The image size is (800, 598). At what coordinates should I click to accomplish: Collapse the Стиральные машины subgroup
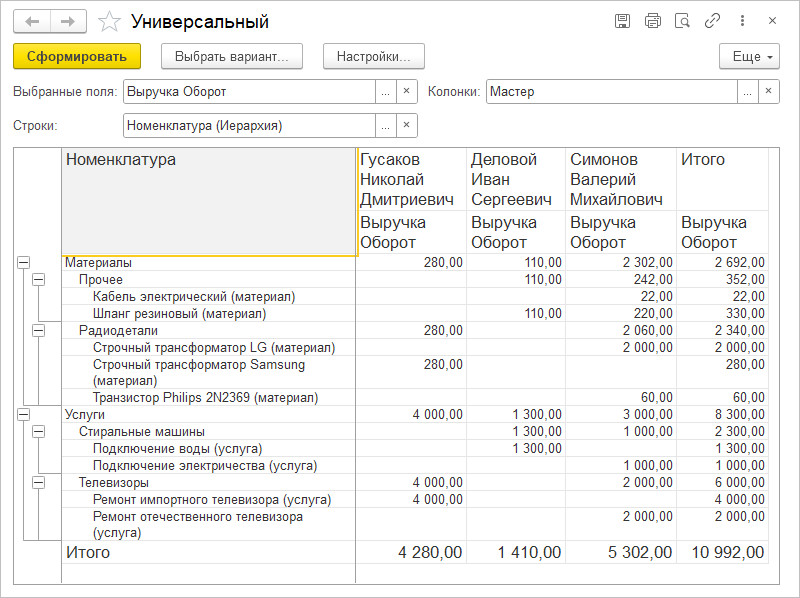click(x=38, y=432)
